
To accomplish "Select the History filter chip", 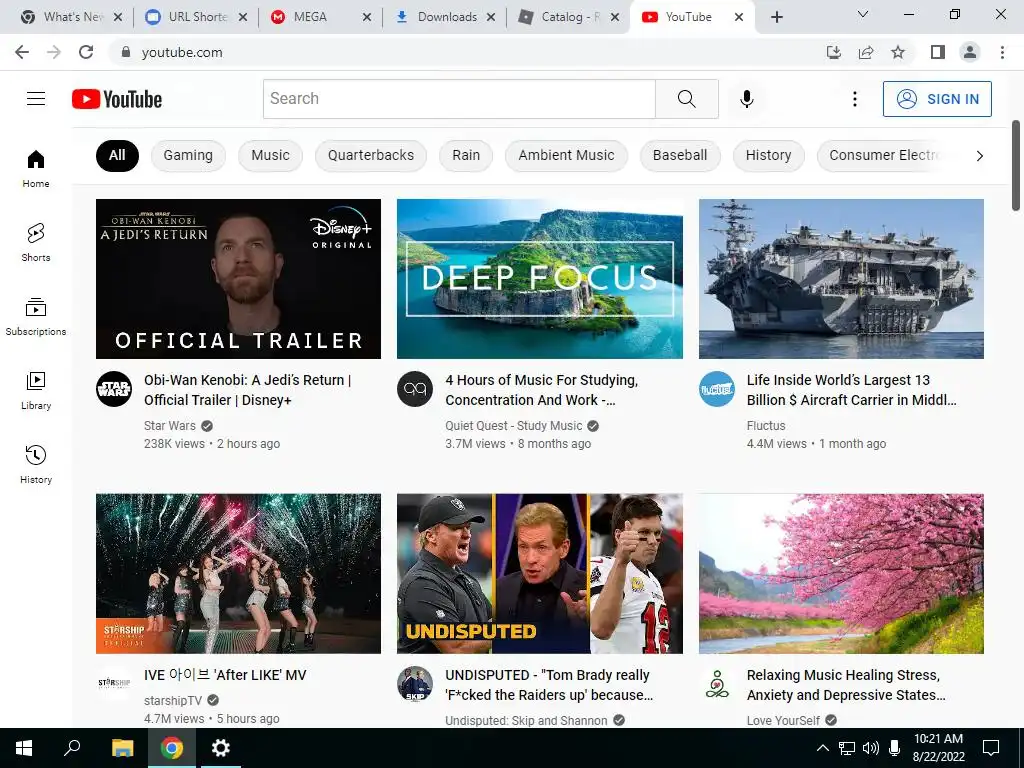I will [x=769, y=155].
